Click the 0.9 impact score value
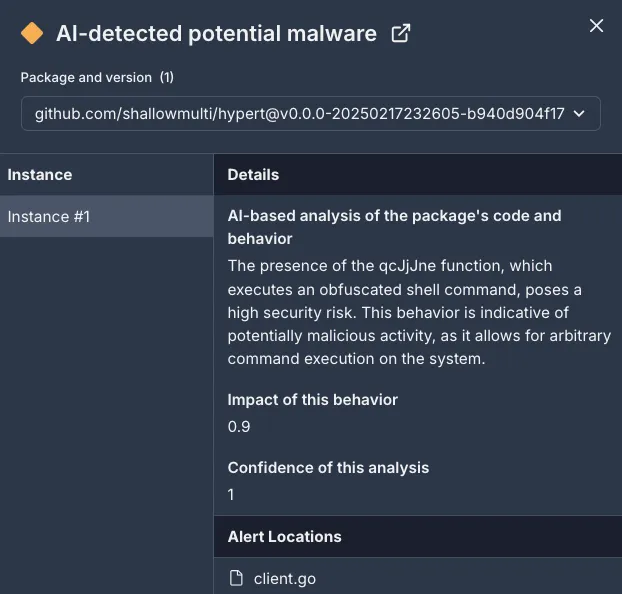Screen dimensions: 622x594 239,427
